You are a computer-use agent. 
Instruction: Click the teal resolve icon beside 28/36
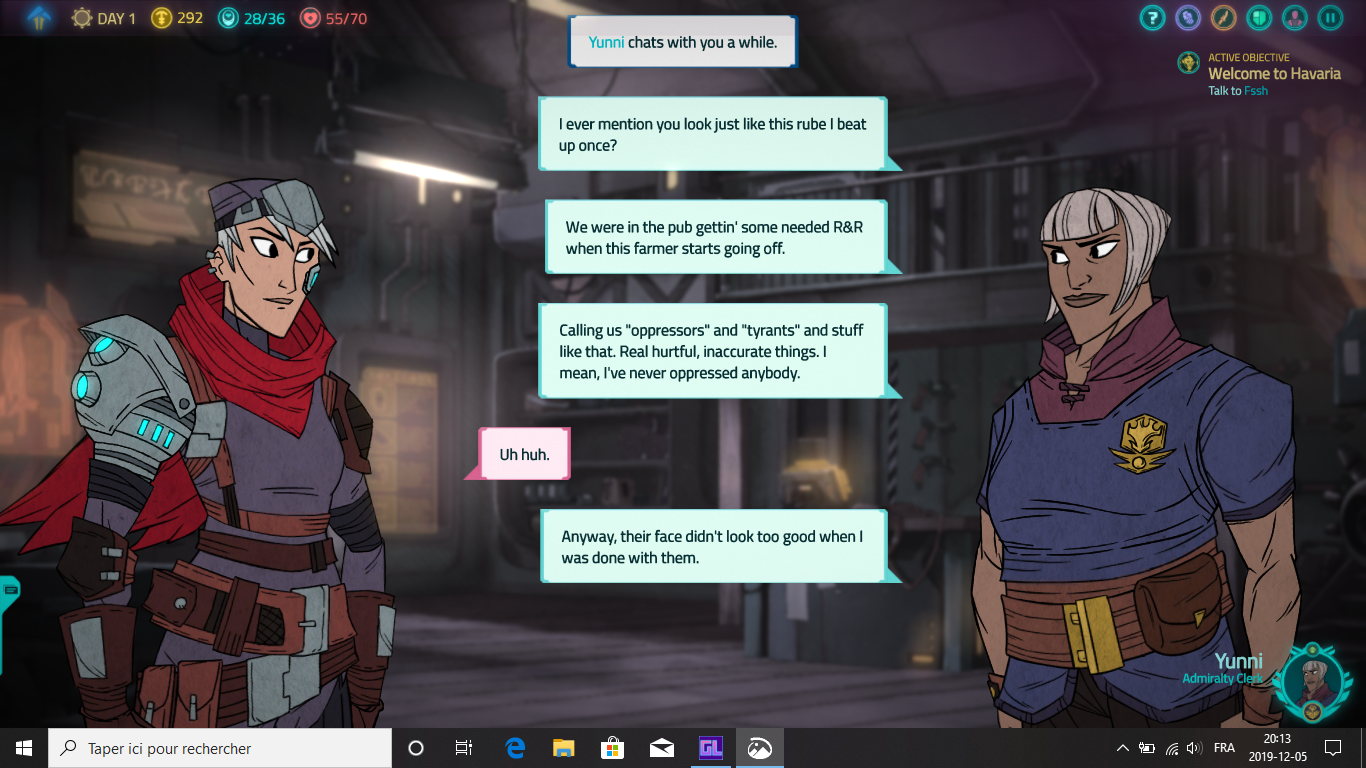229,18
